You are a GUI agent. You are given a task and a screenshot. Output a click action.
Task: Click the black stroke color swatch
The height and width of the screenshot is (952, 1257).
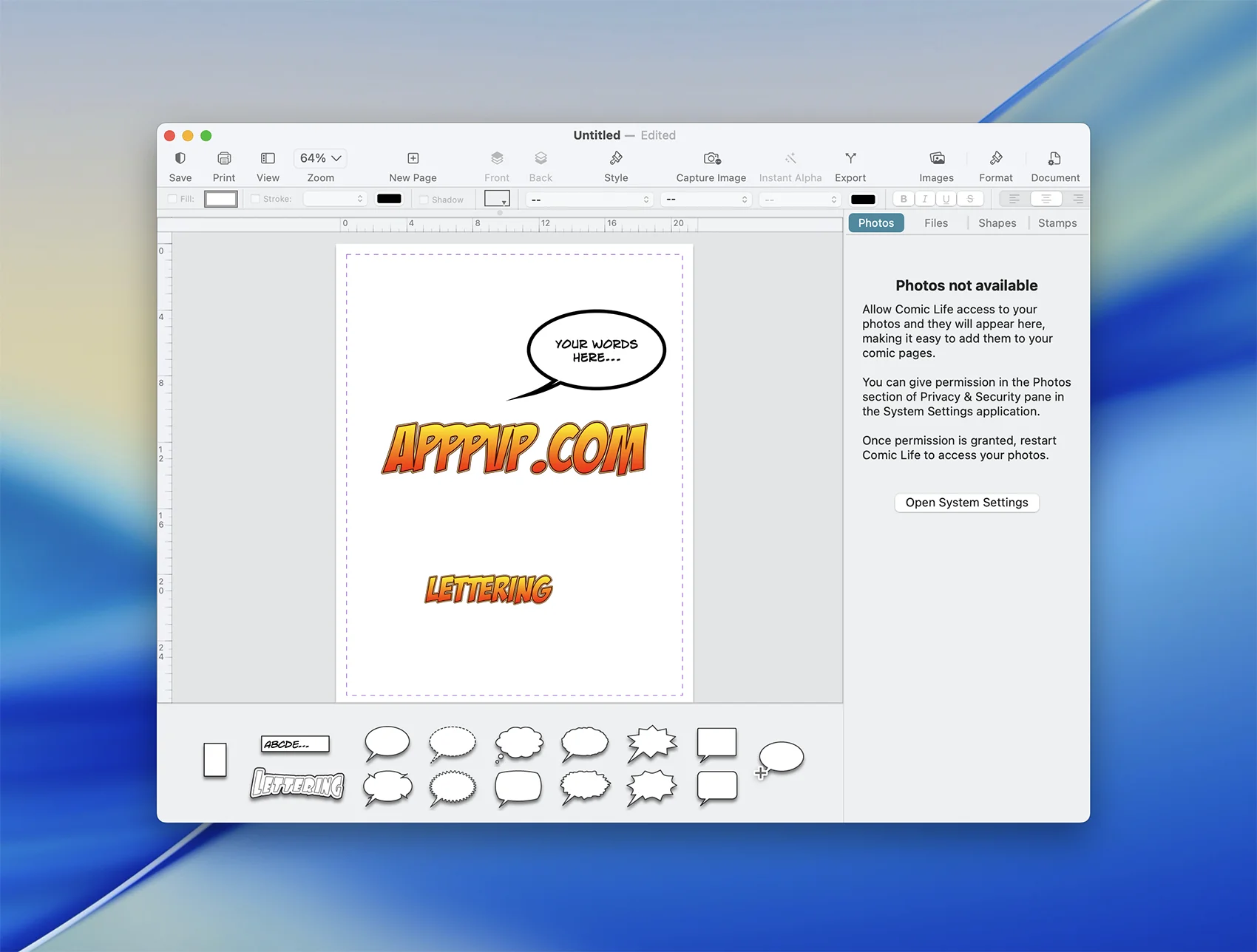point(389,199)
